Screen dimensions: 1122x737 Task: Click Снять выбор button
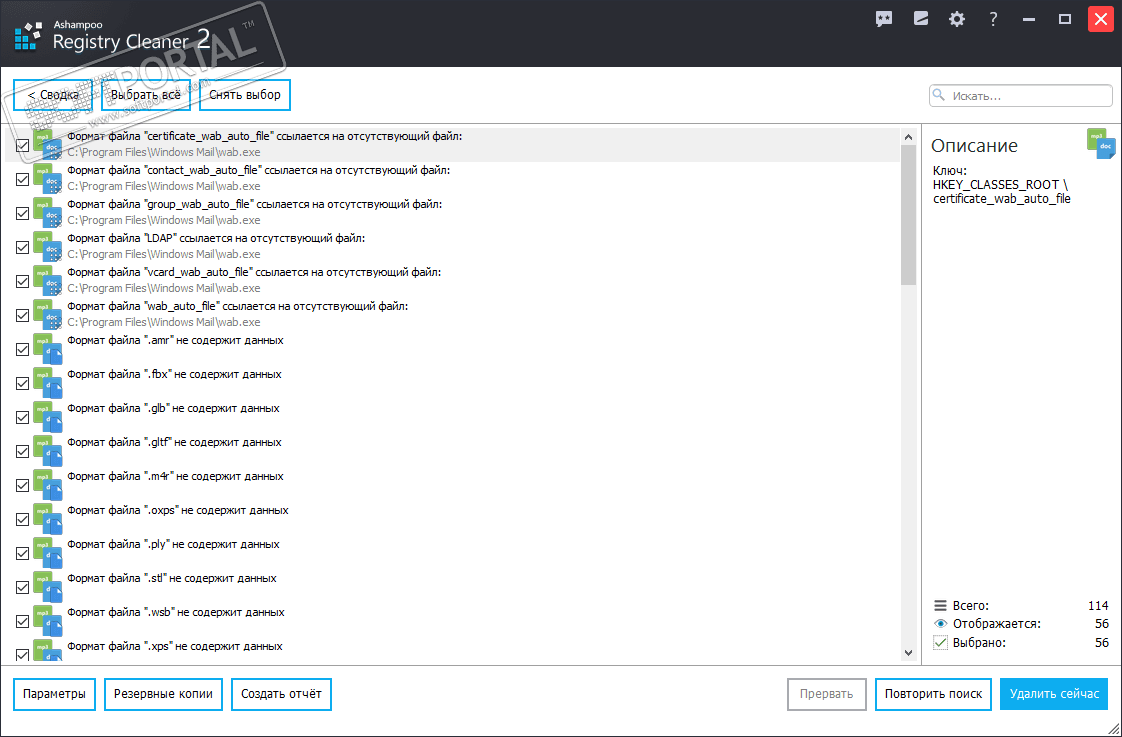(245, 95)
